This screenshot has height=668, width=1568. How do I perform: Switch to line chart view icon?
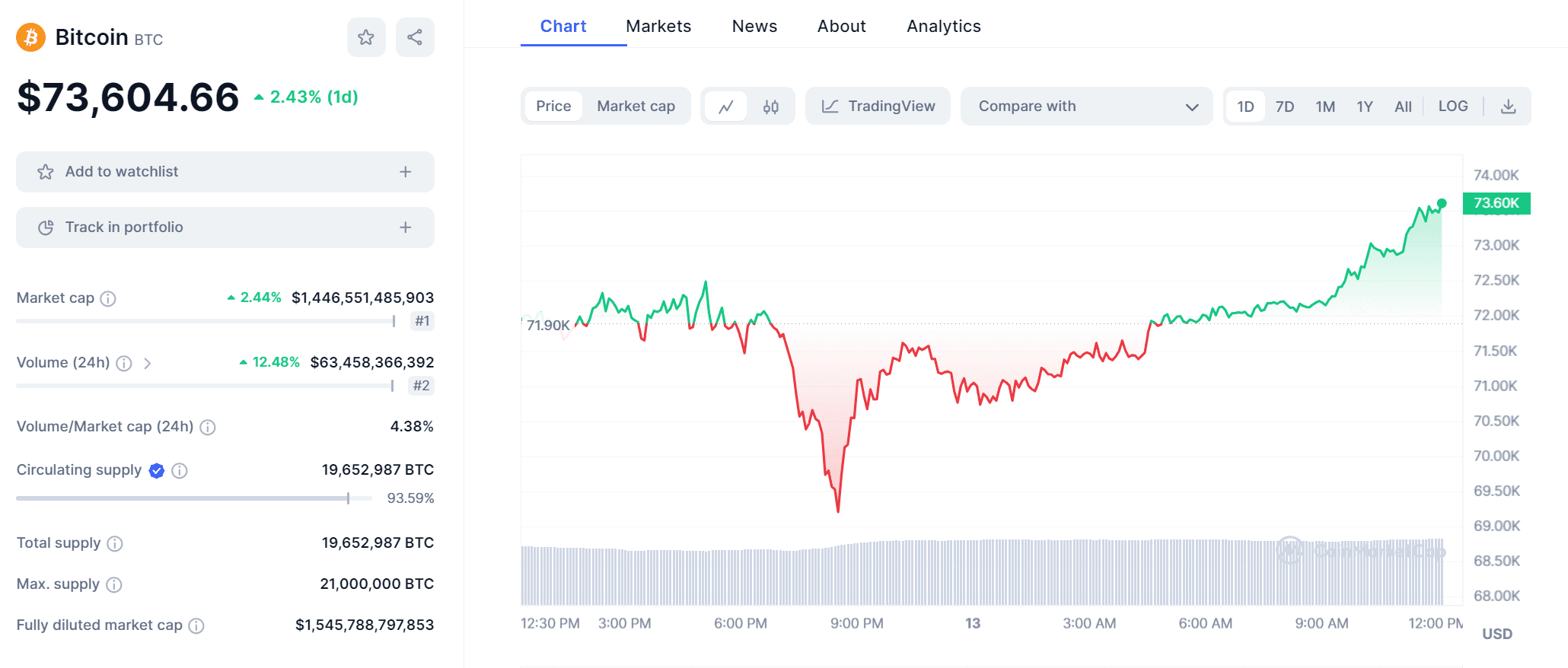coord(725,107)
